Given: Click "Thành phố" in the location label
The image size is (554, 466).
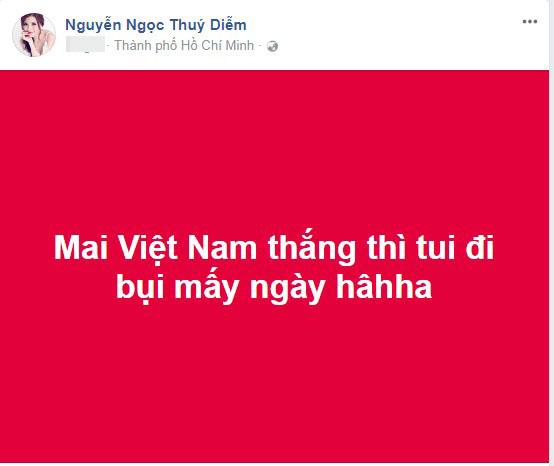Looking at the screenshot, I should click(x=146, y=46).
